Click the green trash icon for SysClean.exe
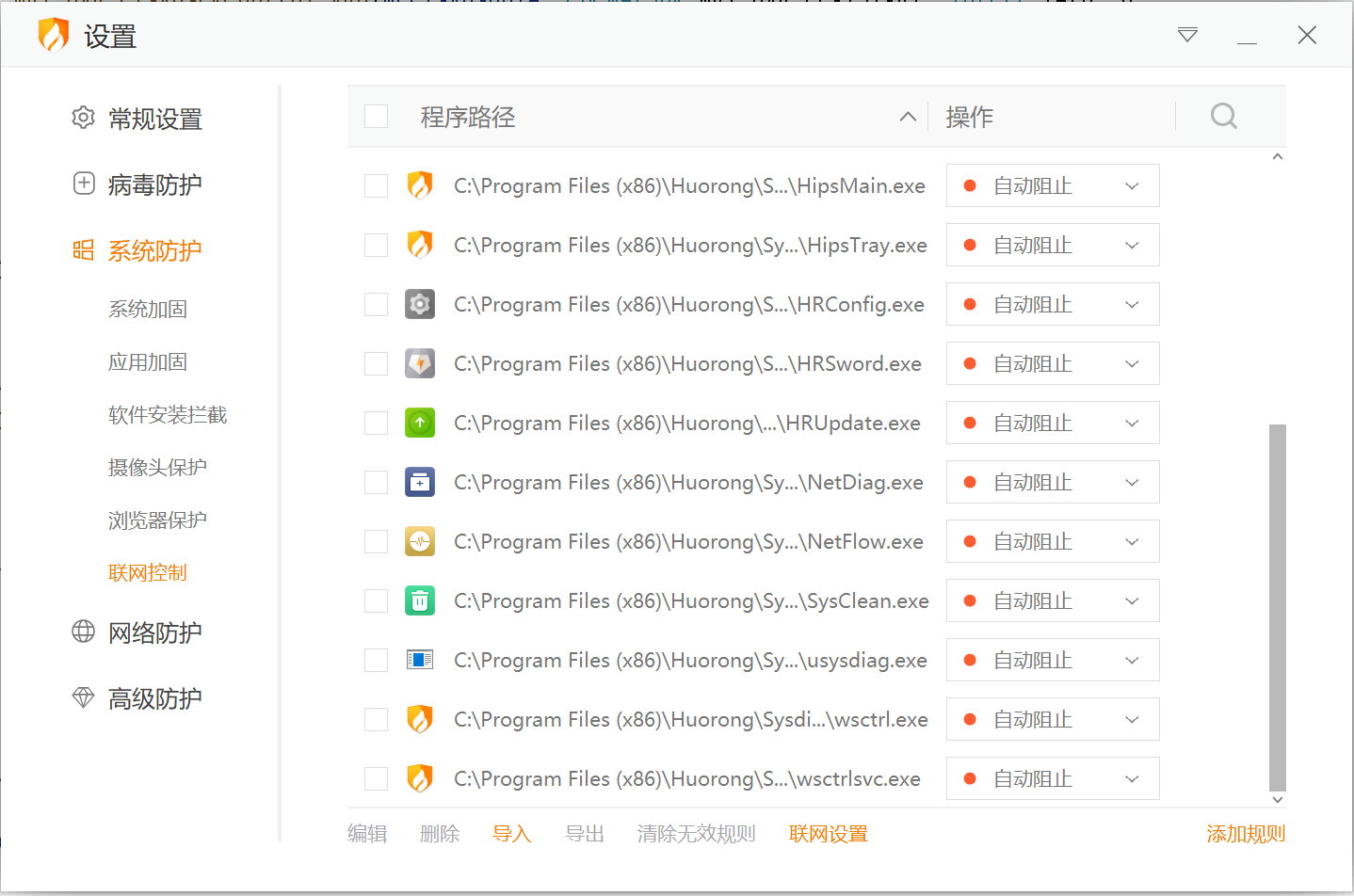The width and height of the screenshot is (1354, 896). pyautogui.click(x=420, y=600)
